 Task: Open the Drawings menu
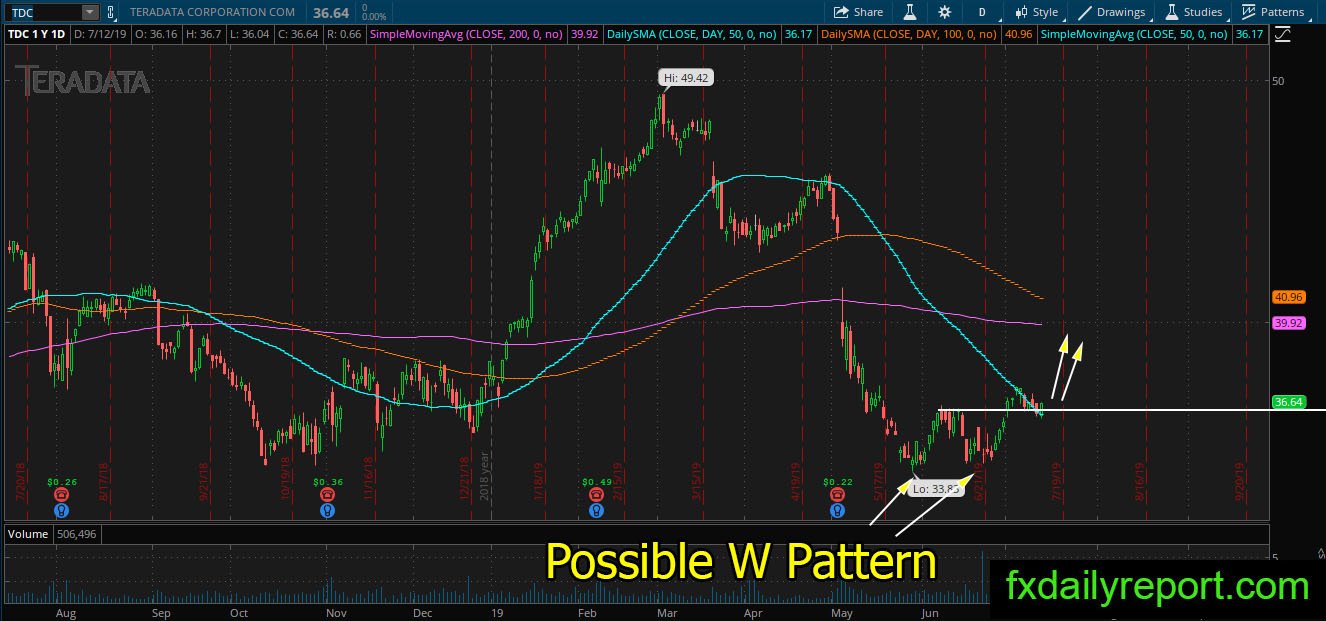click(1112, 12)
